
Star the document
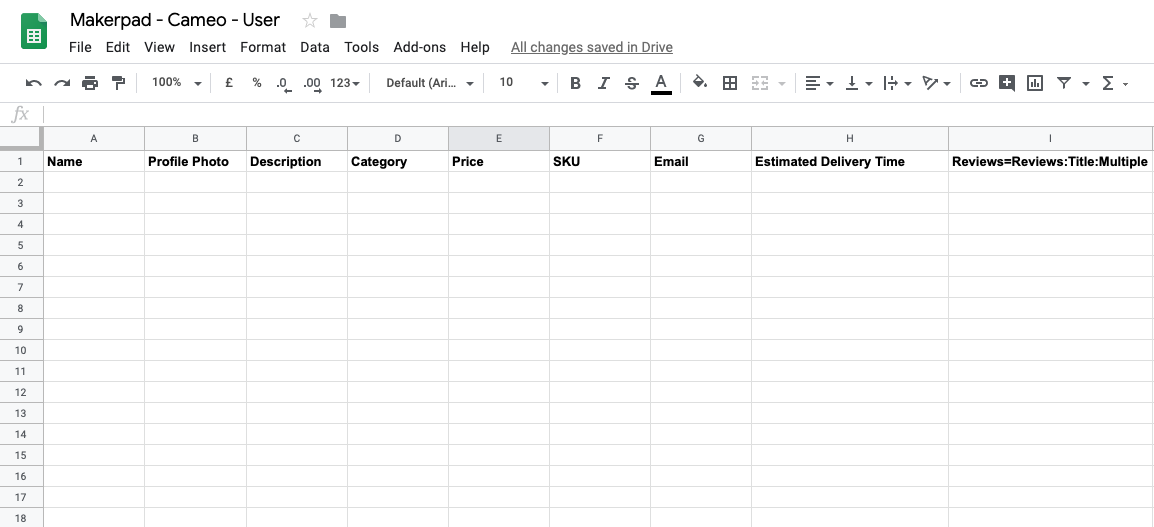[310, 21]
